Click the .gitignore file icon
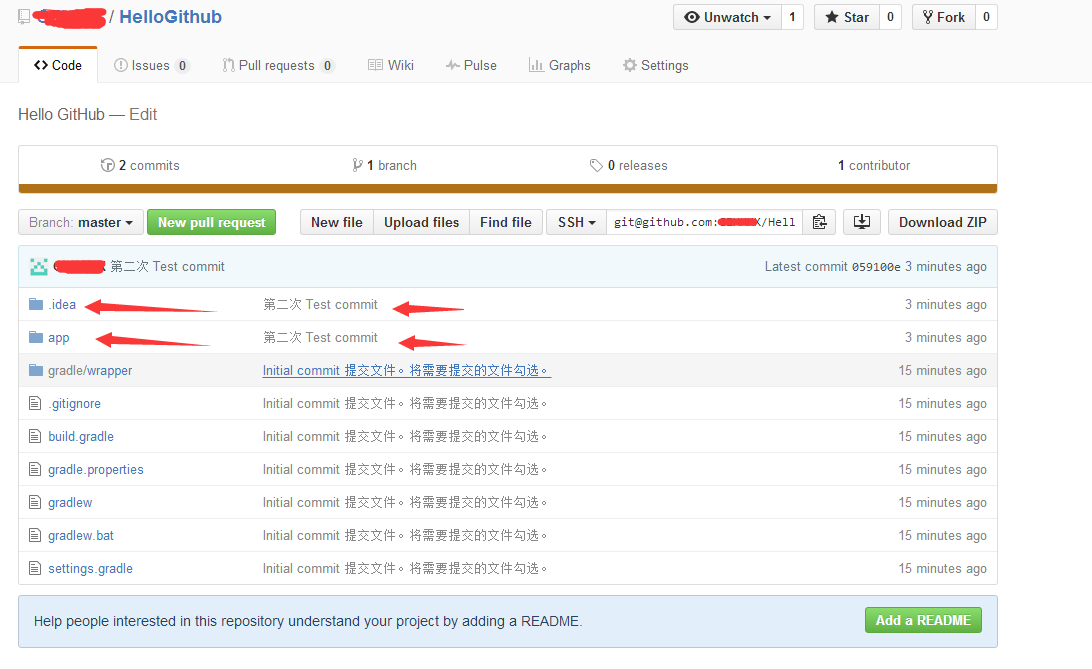This screenshot has height=669, width=1092. click(x=35, y=403)
